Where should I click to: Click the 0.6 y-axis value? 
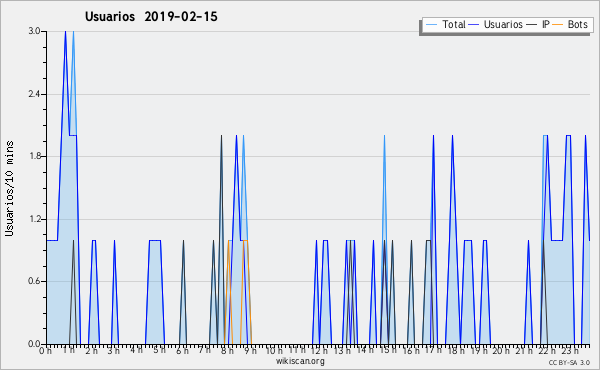pos(34,282)
